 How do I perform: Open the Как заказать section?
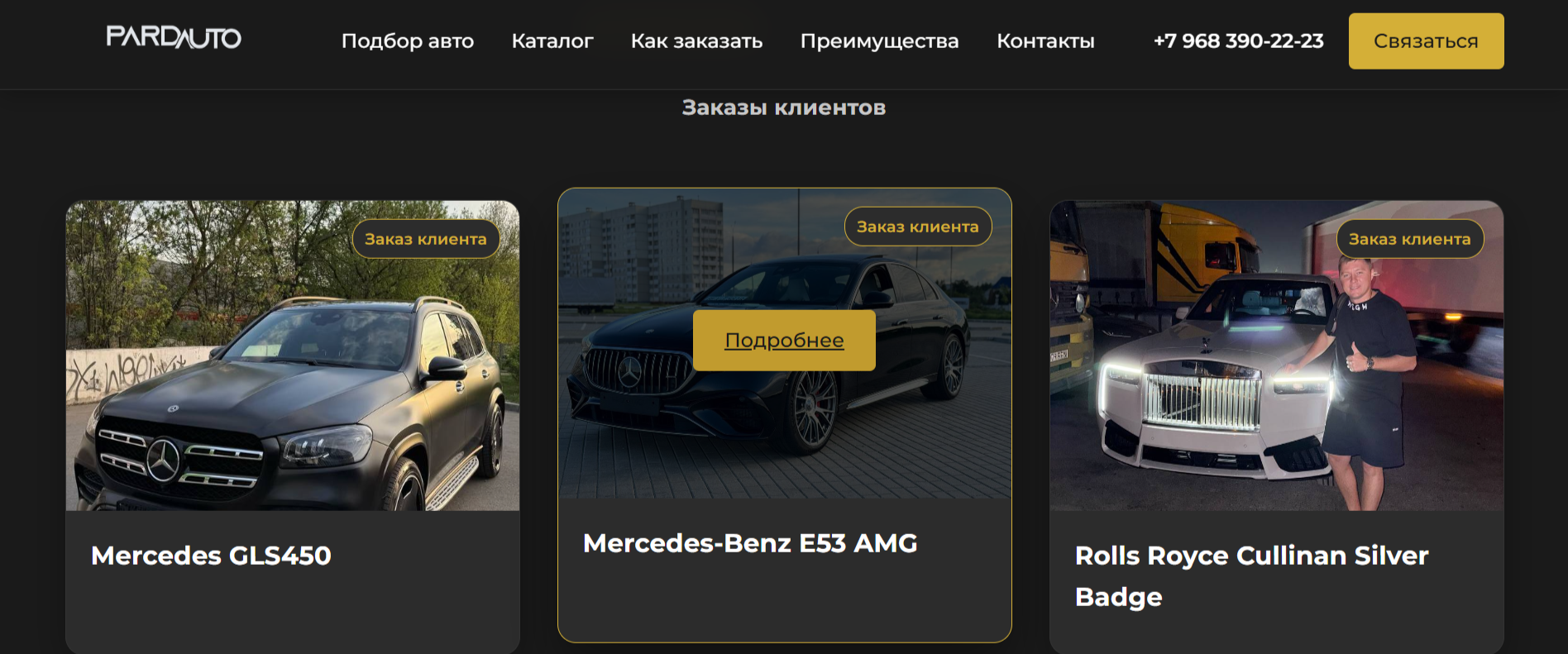pyautogui.click(x=696, y=41)
